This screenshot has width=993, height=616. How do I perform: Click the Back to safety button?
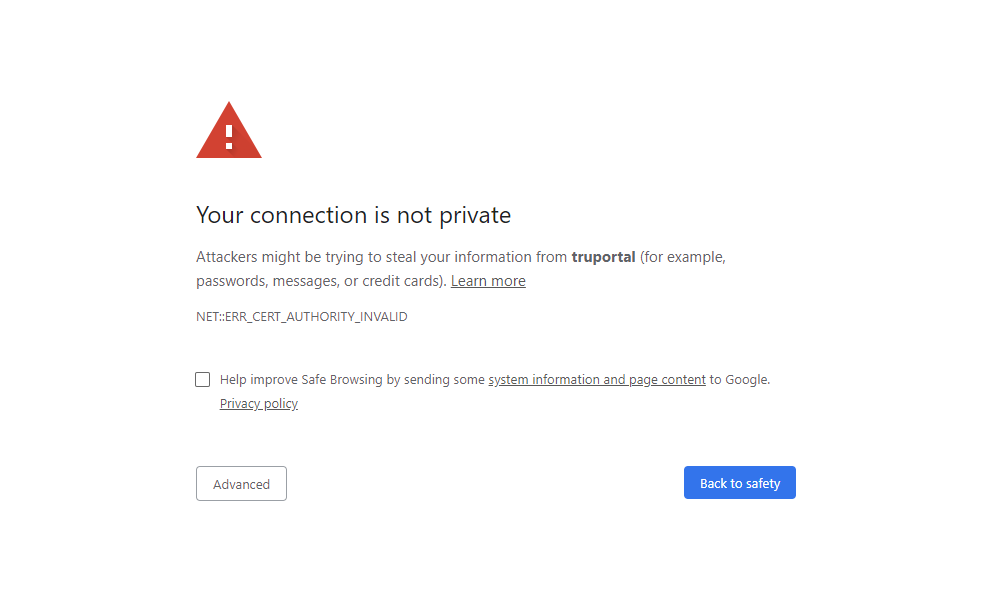pos(739,483)
